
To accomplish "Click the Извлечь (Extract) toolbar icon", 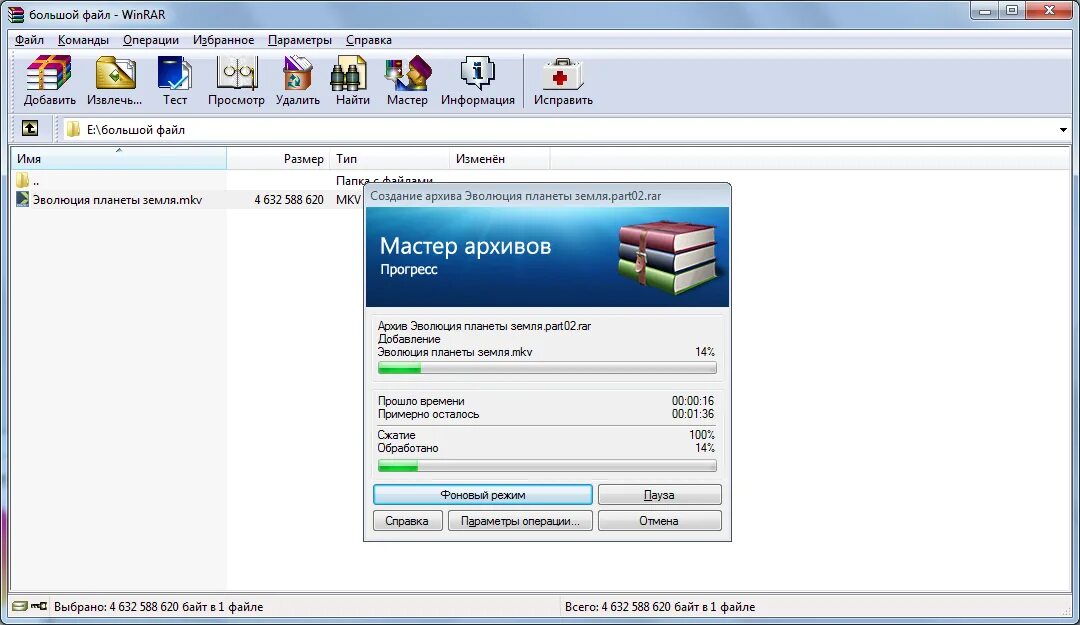I will click(x=115, y=74).
